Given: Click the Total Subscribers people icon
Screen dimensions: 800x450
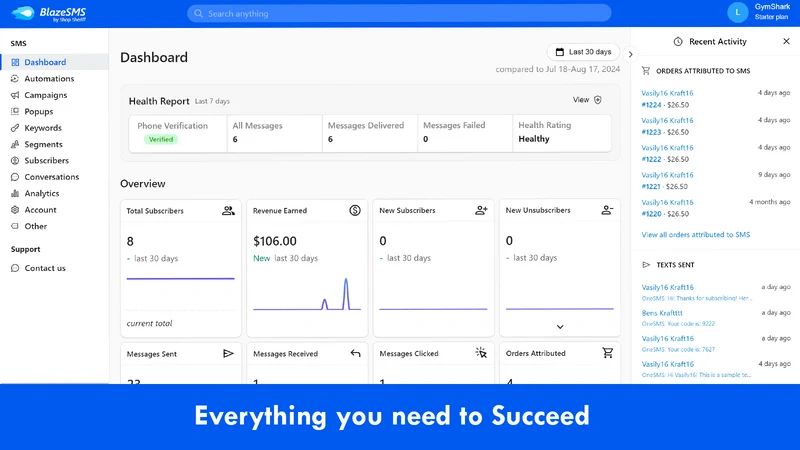Looking at the screenshot, I should (228, 211).
